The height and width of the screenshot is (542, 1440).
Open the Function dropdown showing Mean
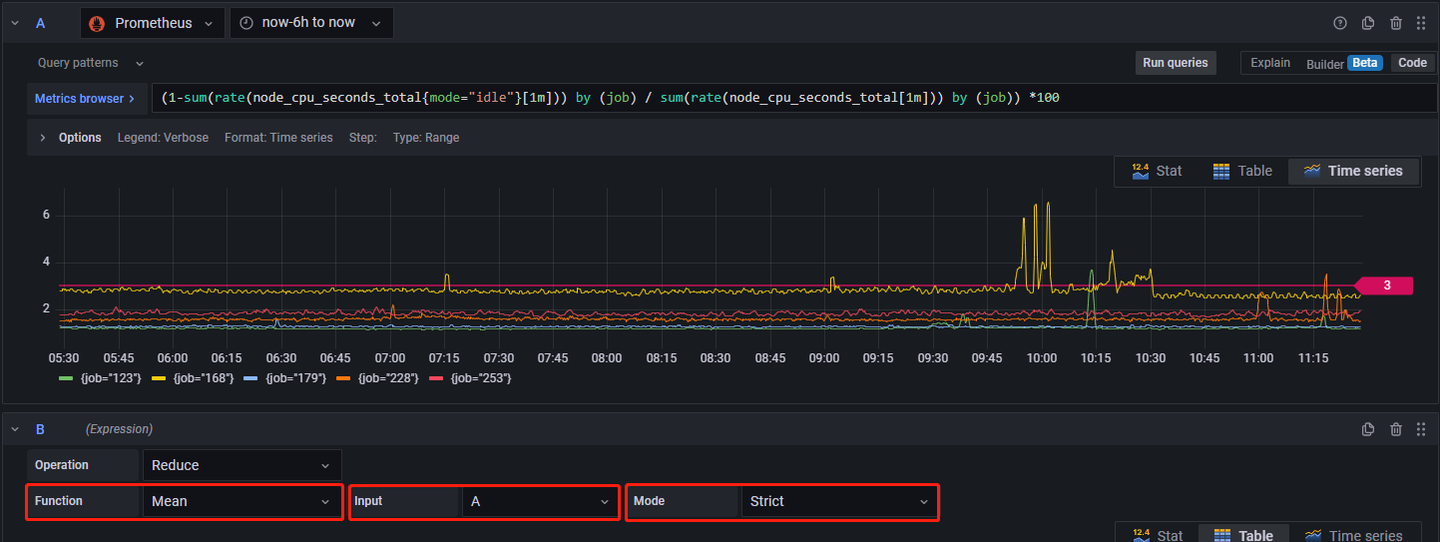coord(242,501)
